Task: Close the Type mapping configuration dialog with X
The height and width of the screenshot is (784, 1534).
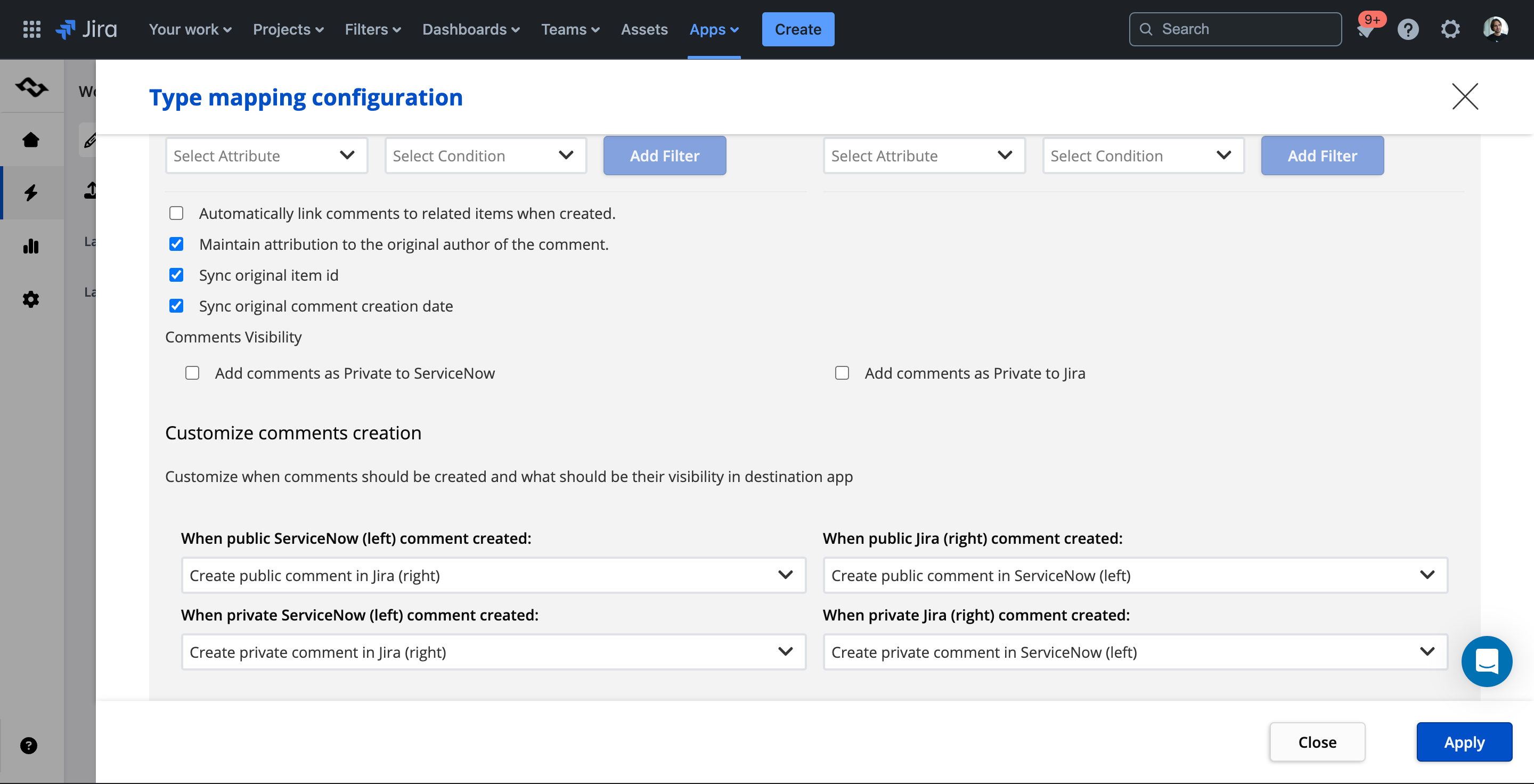Action: (x=1465, y=96)
